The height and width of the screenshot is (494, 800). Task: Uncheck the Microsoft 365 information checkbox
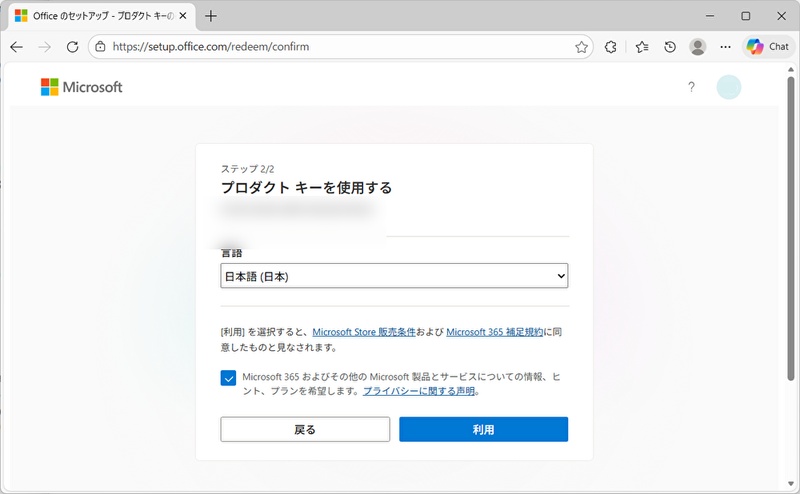(228, 378)
